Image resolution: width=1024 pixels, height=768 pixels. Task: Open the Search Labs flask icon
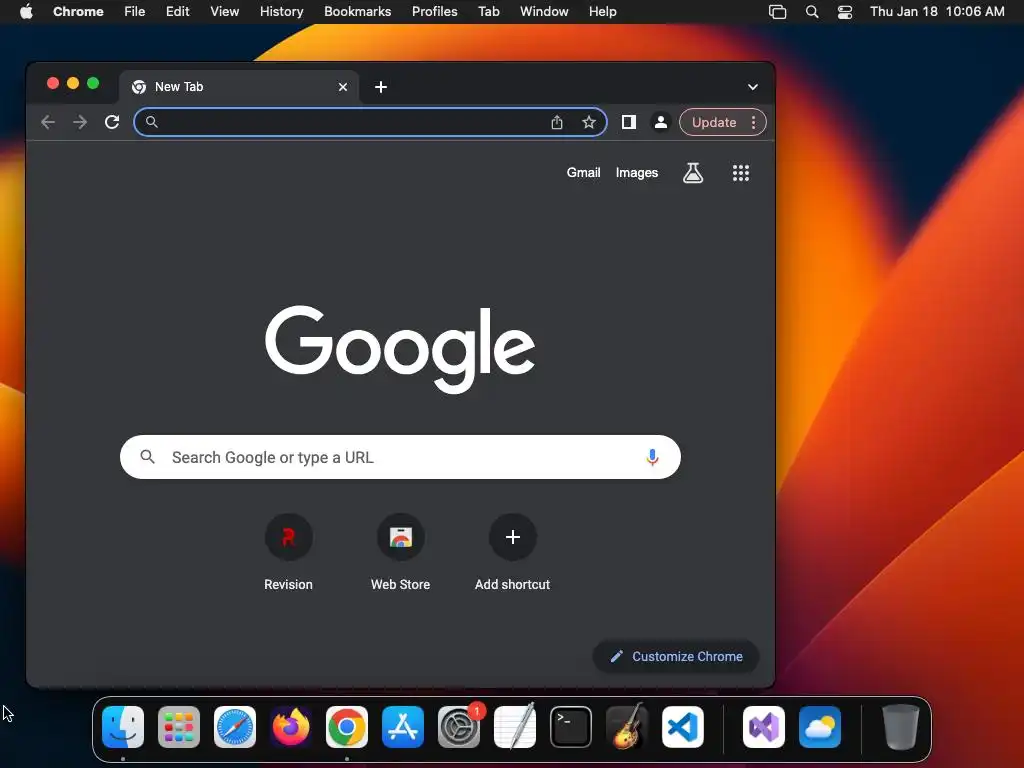(693, 173)
